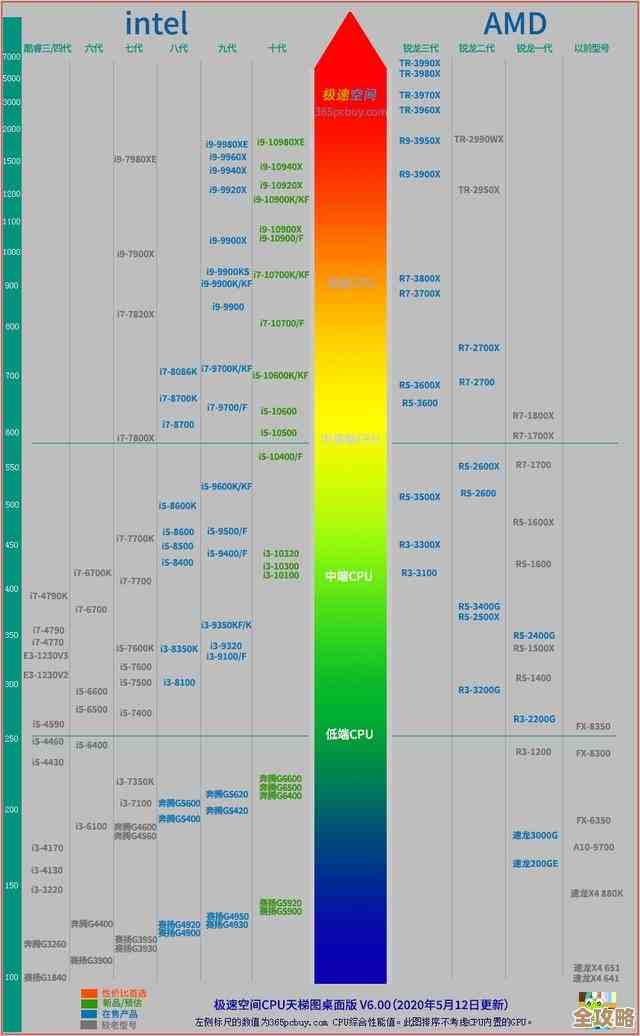Click the 365pcbuy.com link on arrow
Image resolution: width=640 pixels, height=1036 pixels.
[350, 112]
